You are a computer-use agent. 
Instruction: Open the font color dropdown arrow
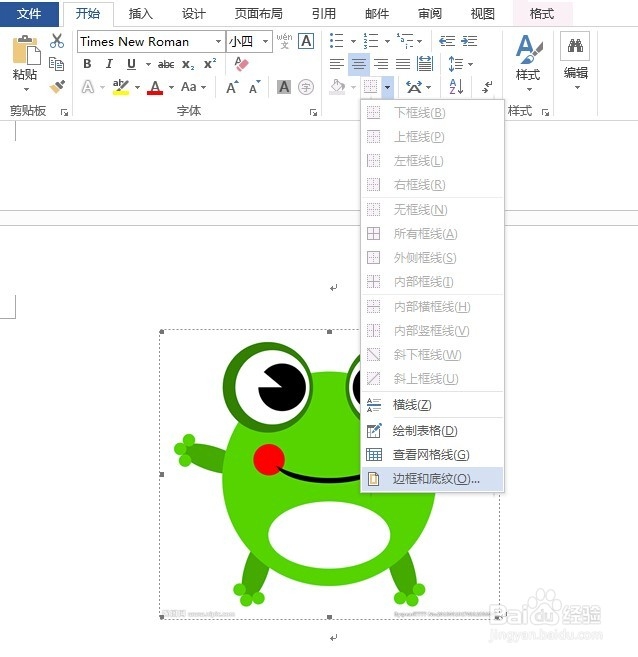tap(171, 87)
